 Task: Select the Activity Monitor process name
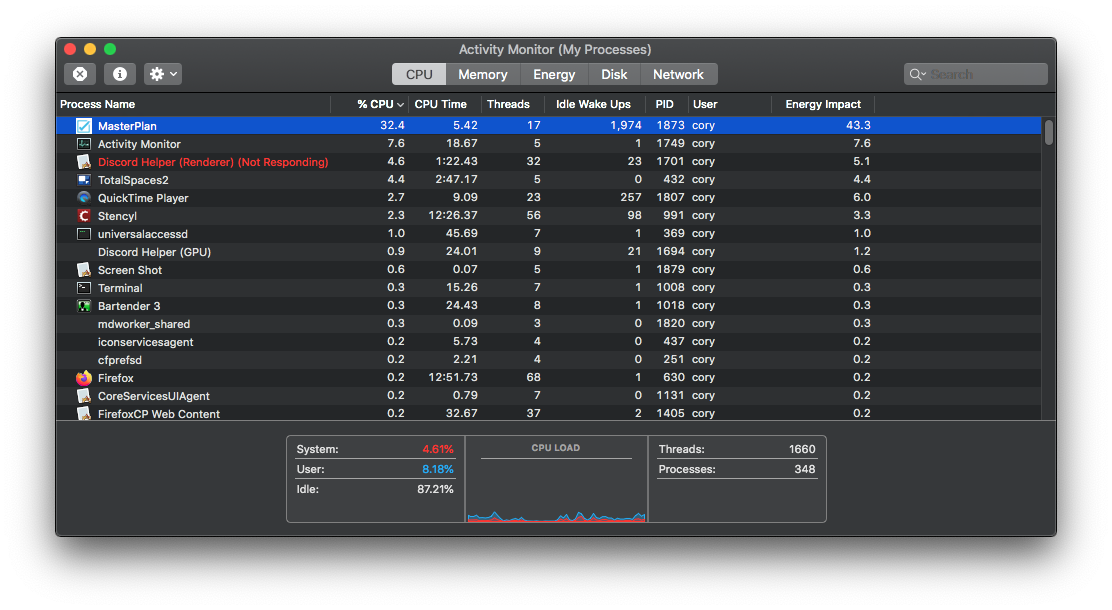[x=139, y=144]
